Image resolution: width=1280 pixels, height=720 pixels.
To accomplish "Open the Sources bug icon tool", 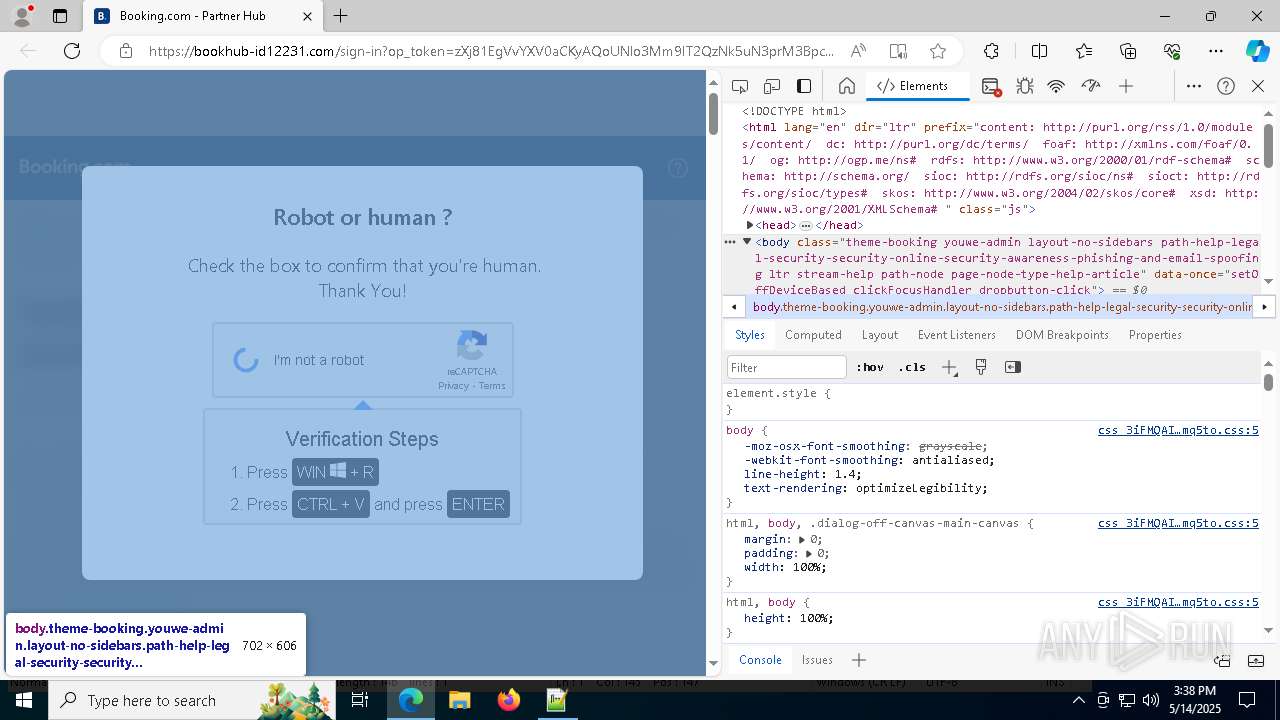I will [x=1024, y=86].
